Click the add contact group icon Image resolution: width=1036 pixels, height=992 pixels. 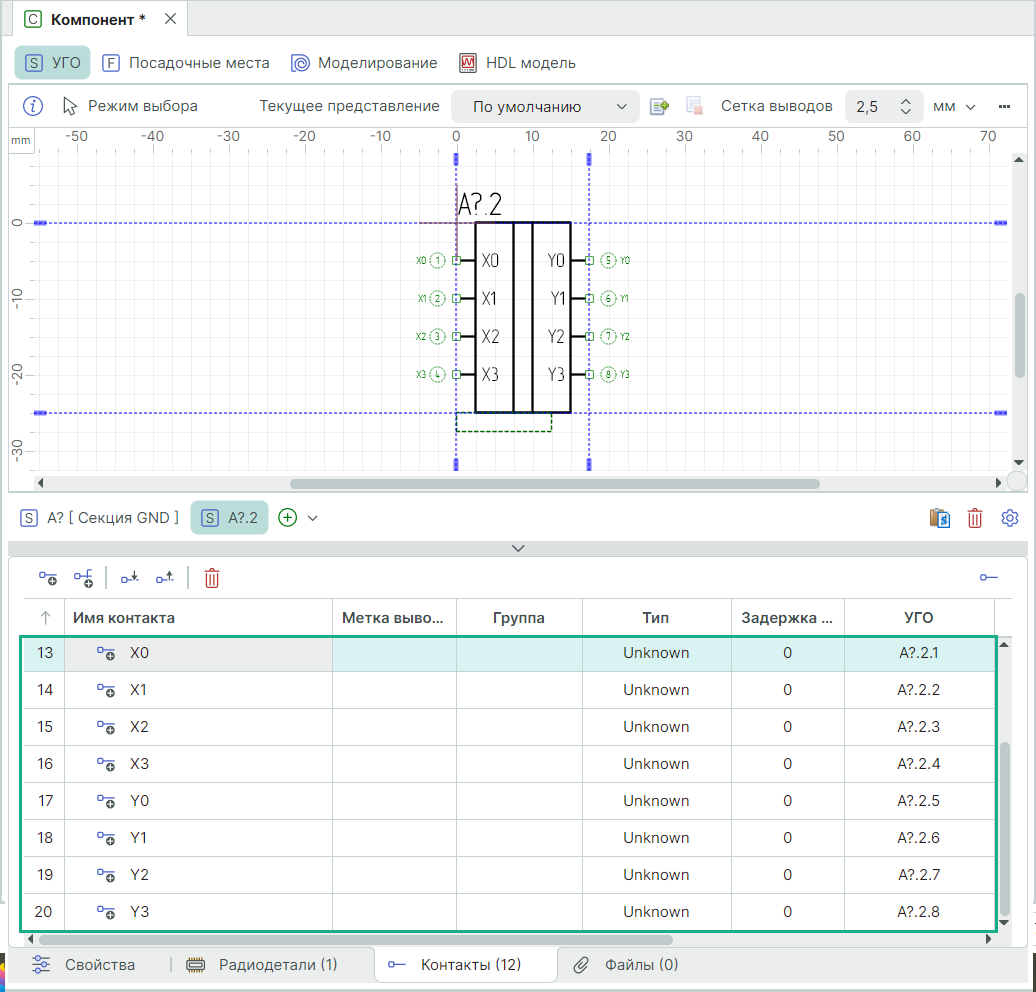(x=83, y=577)
